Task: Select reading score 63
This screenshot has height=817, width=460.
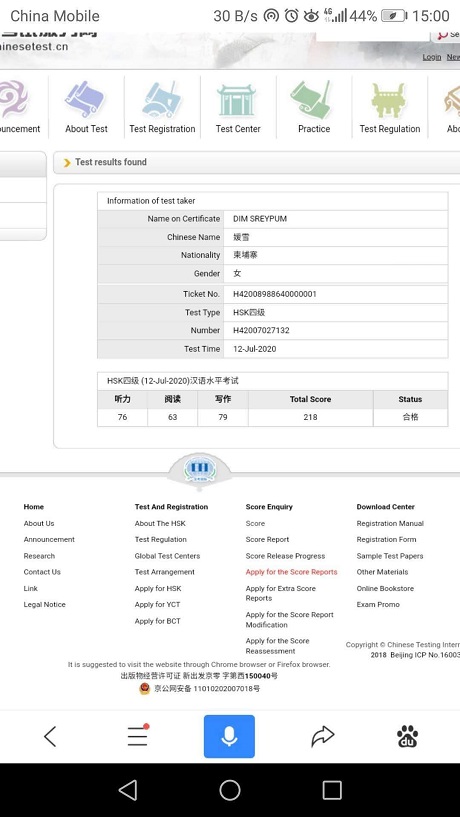Action: [x=172, y=417]
